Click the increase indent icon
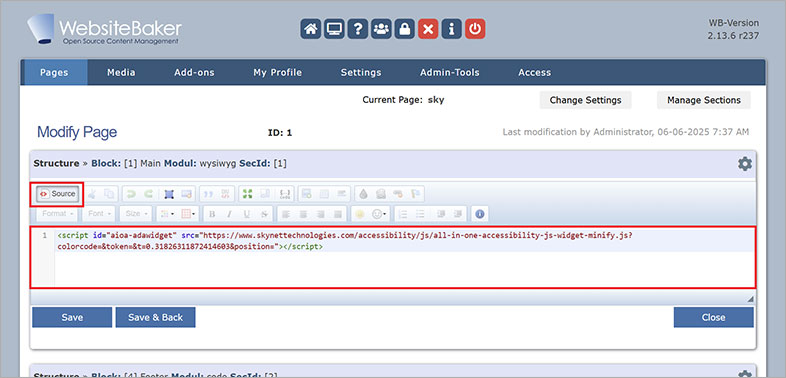Viewport: 786px width, 378px height. [457, 214]
